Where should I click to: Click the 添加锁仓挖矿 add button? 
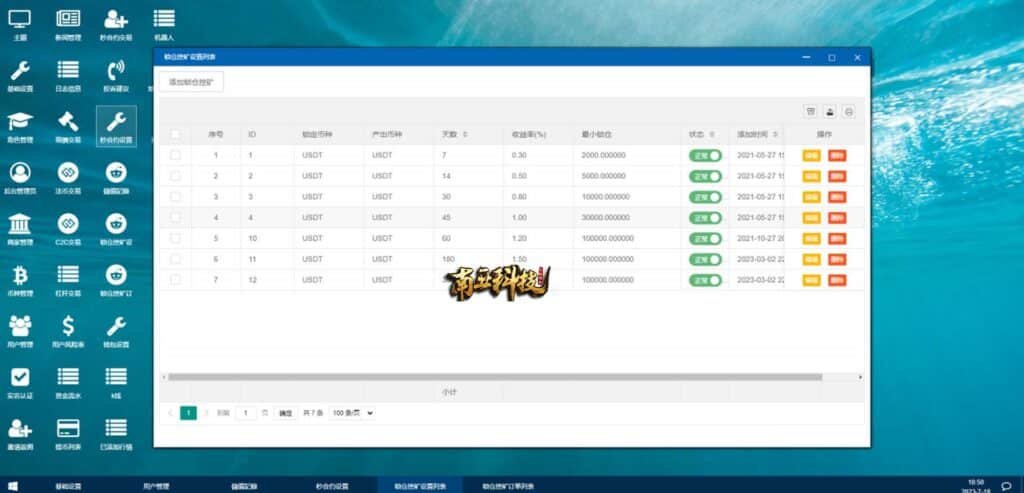(x=191, y=81)
